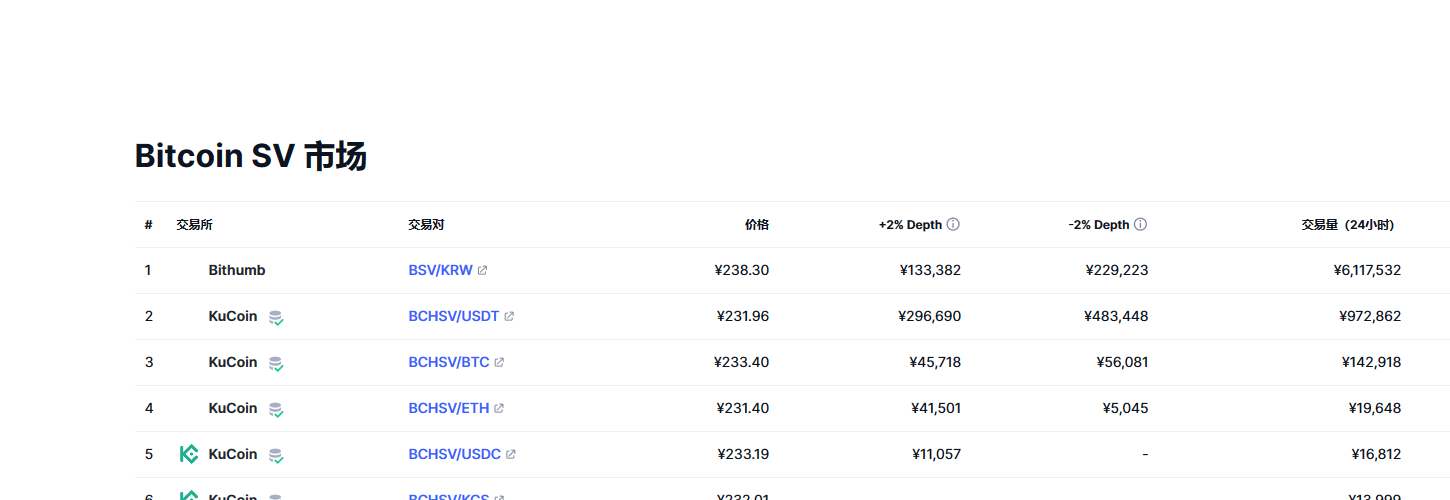
Task: Click the -2% Depth info icon
Action: click(x=1140, y=225)
